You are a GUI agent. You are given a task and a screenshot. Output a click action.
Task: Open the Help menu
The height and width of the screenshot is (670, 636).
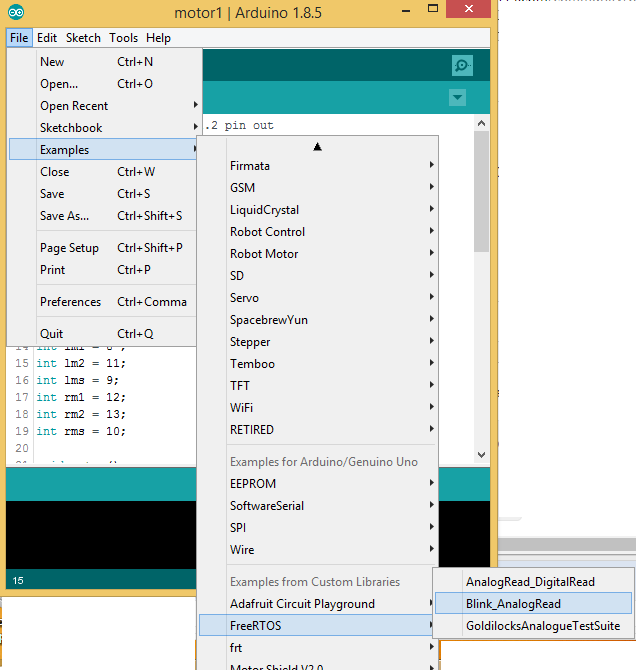(x=158, y=38)
